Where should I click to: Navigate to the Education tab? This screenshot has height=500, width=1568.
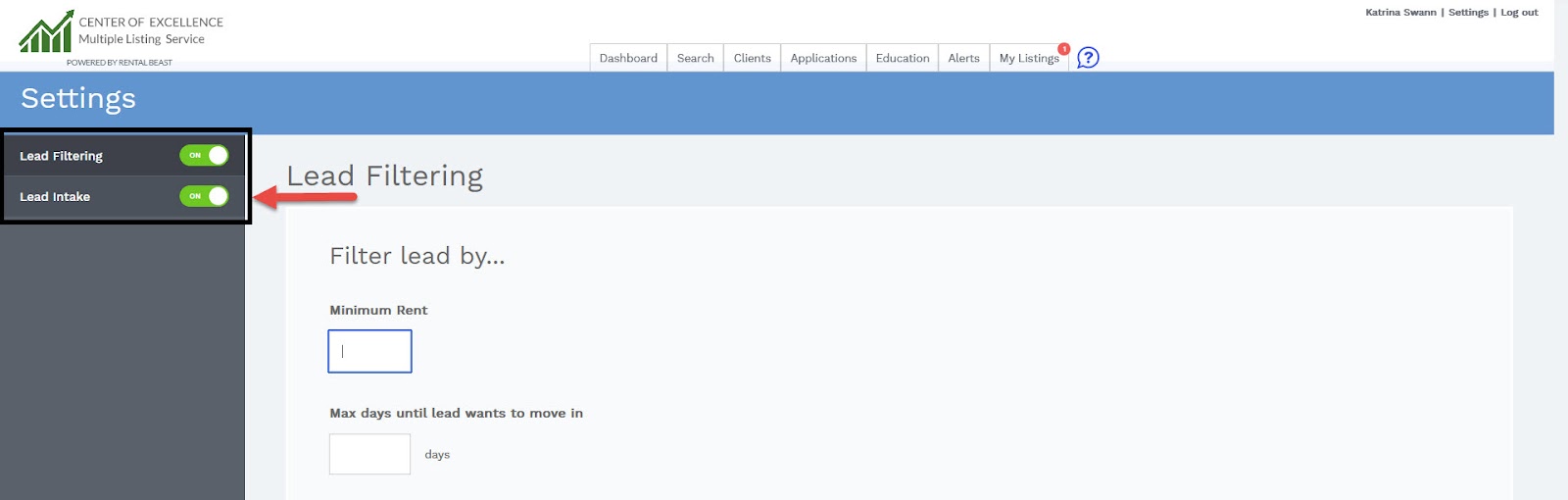902,58
